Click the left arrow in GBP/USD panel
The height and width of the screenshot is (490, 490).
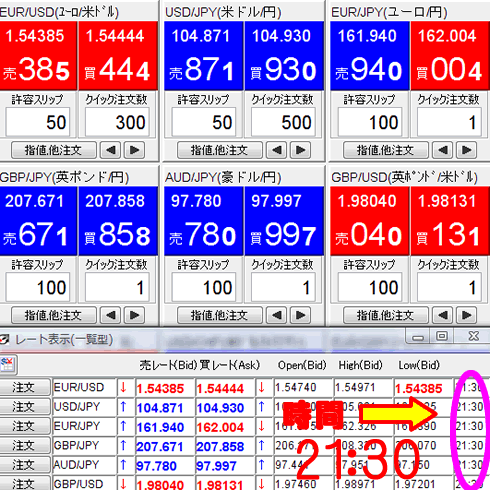(x=442, y=315)
